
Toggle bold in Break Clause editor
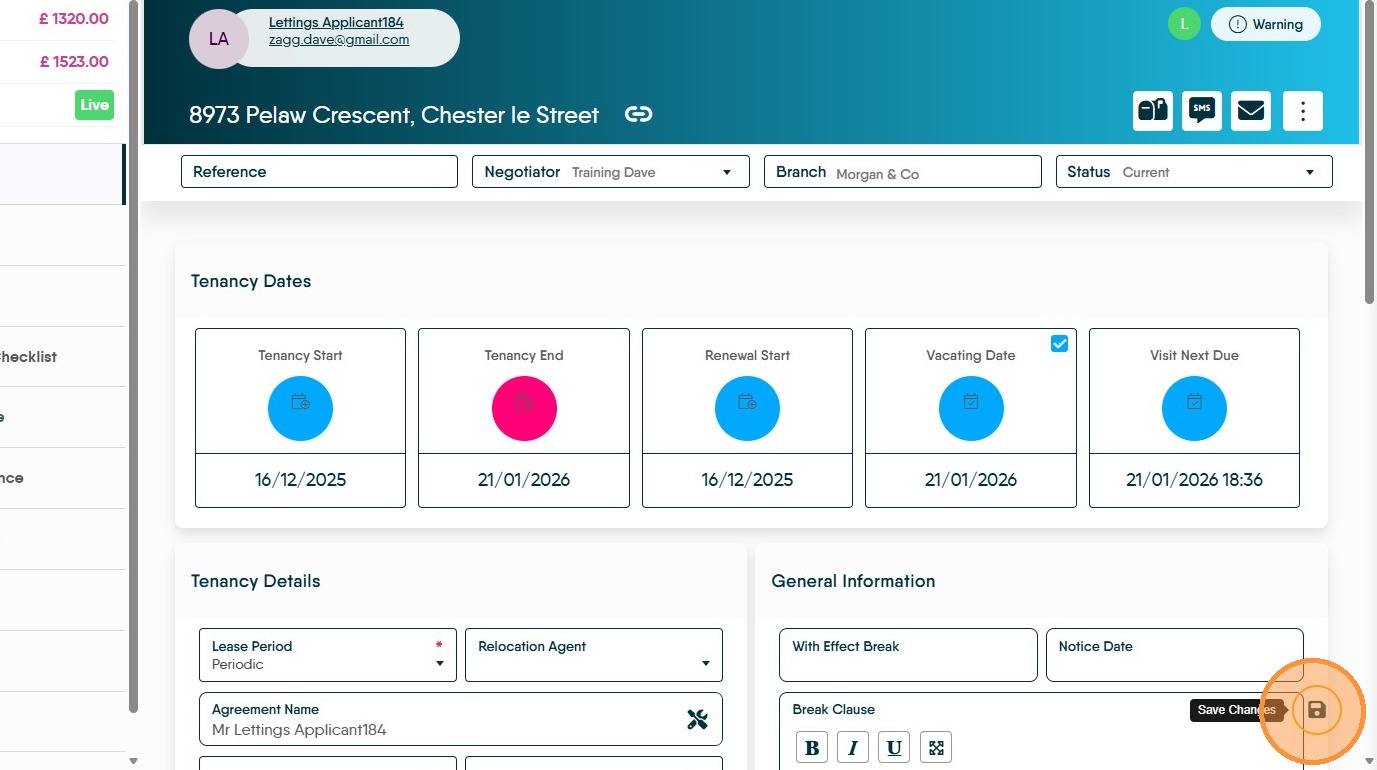[x=812, y=747]
